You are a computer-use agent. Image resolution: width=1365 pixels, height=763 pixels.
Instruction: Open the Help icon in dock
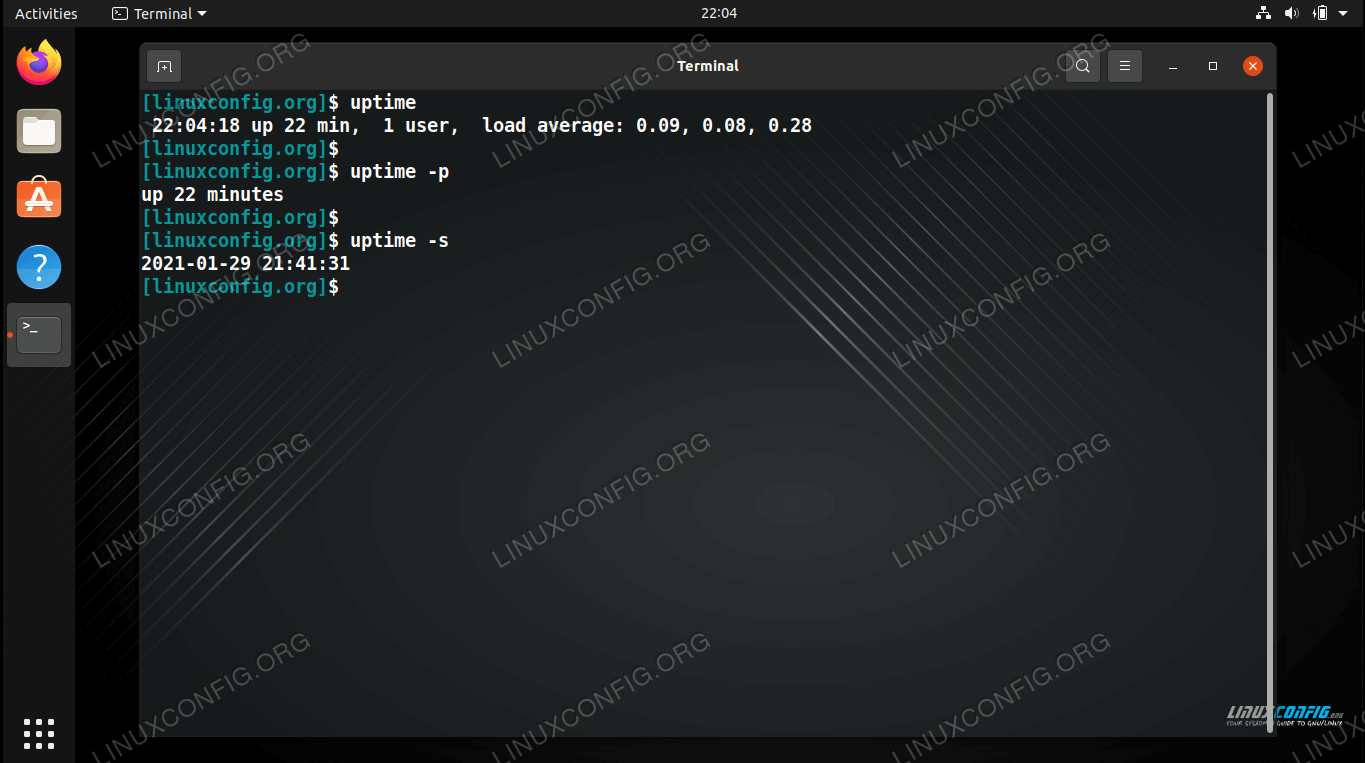click(39, 267)
